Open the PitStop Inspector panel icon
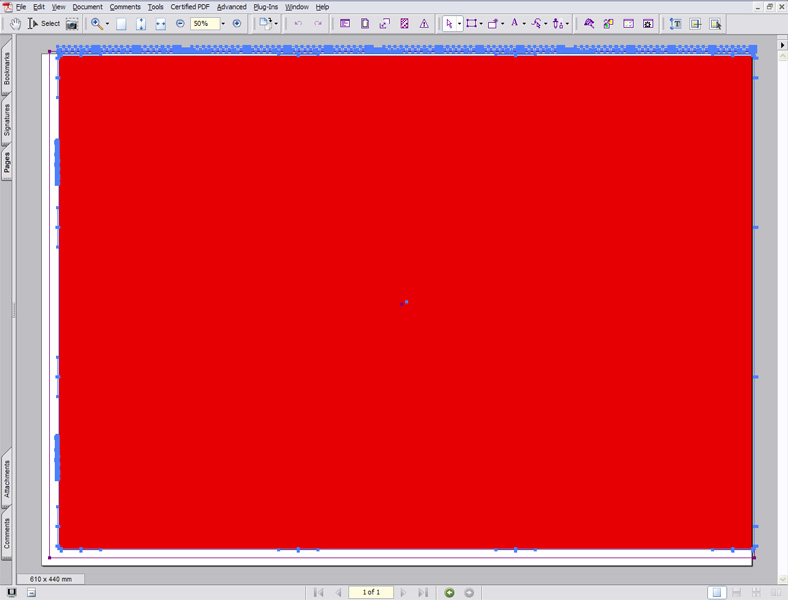Viewport: 788px width, 600px height. (345, 24)
